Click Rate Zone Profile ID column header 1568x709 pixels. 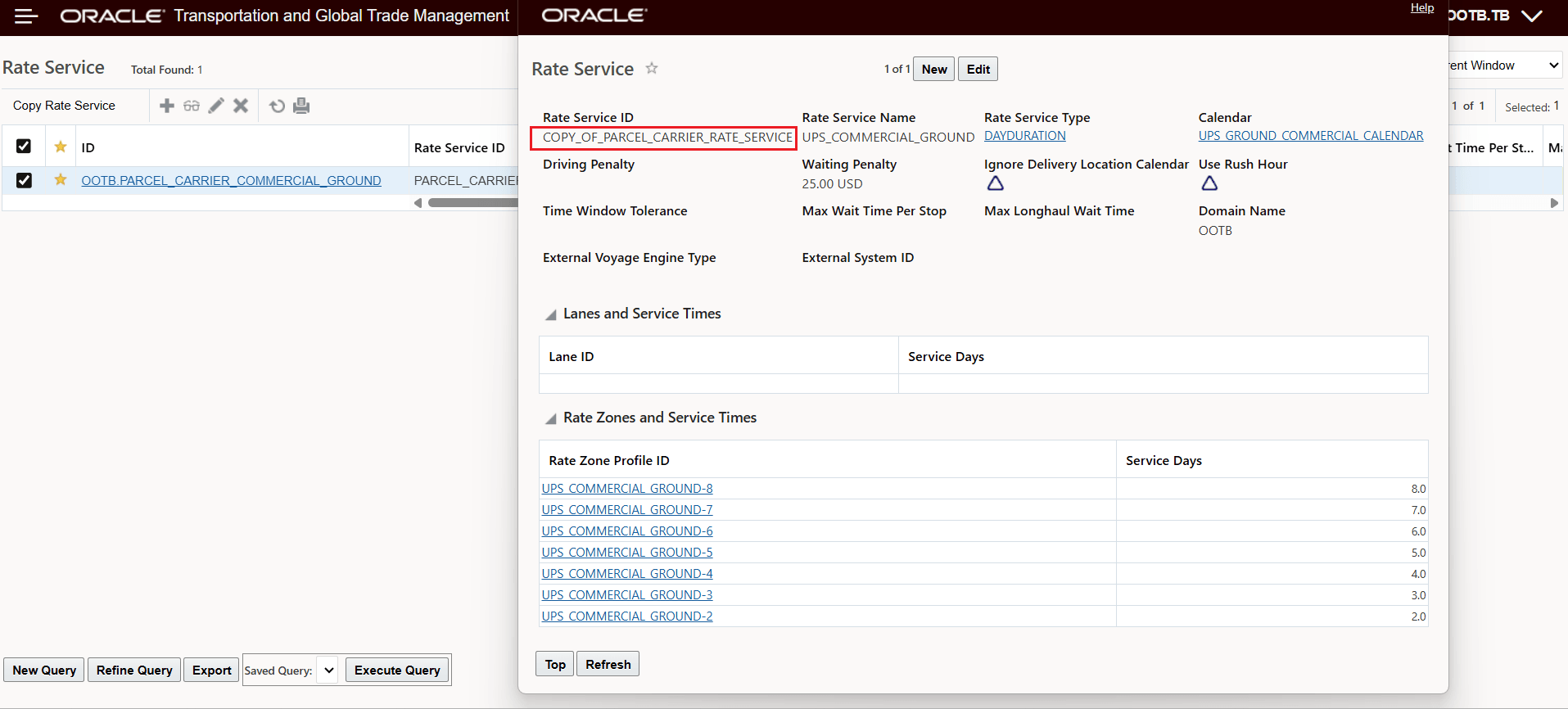click(x=609, y=461)
